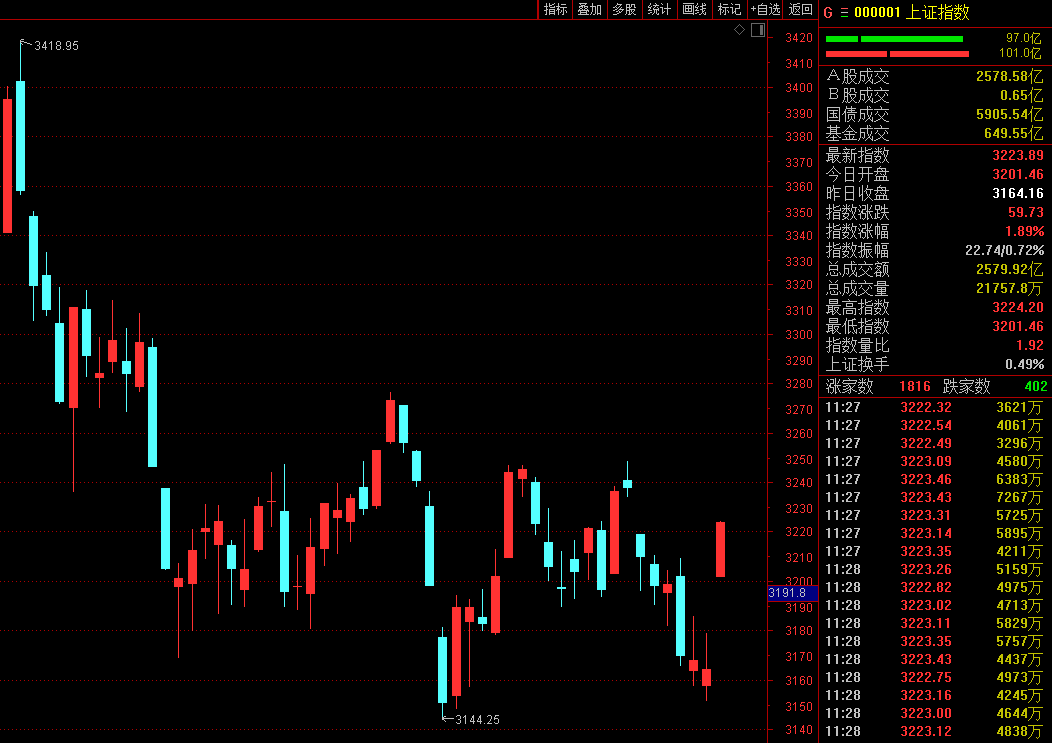Open the 画线 draw line tools
Viewport: 1052px width, 743px height.
coord(694,9)
